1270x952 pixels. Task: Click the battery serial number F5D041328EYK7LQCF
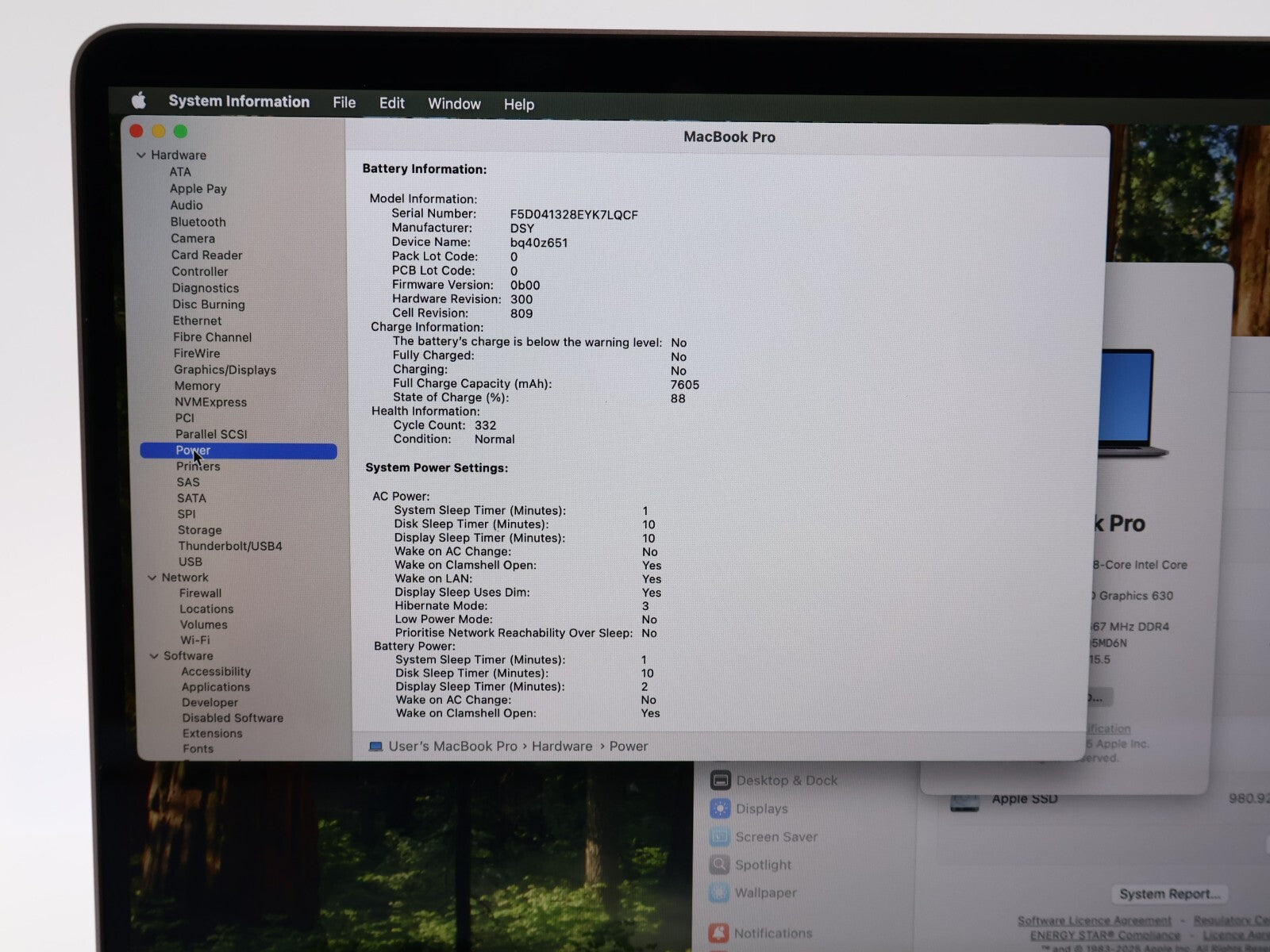(574, 215)
